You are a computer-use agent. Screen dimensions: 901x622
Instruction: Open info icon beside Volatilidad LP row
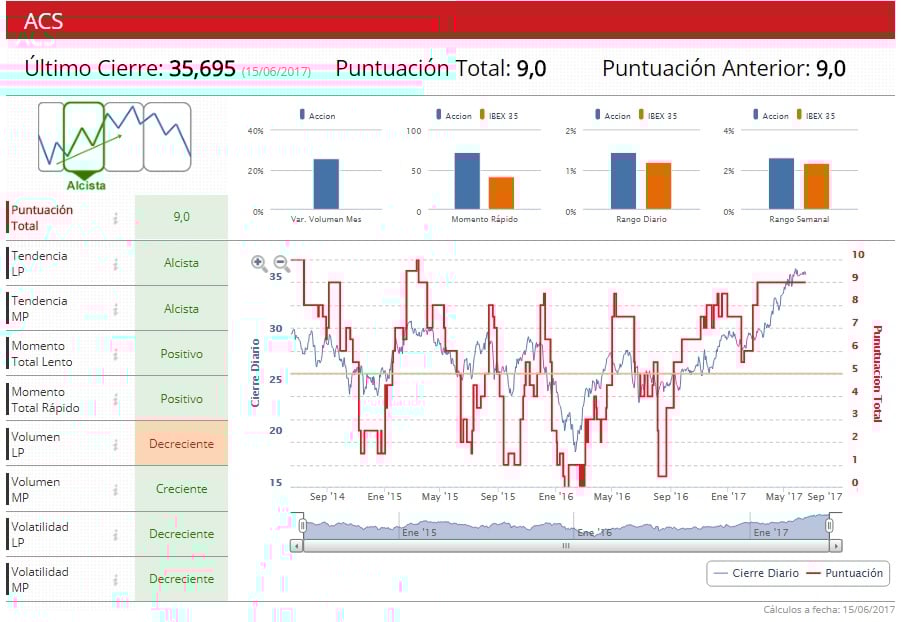[115, 535]
